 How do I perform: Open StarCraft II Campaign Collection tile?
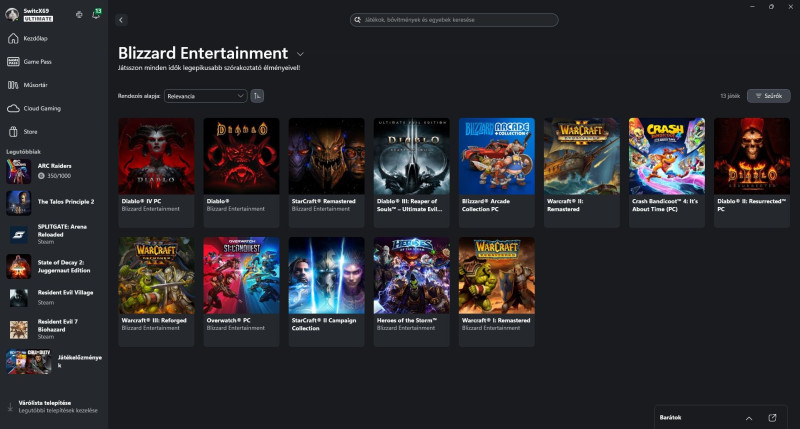[327, 292]
